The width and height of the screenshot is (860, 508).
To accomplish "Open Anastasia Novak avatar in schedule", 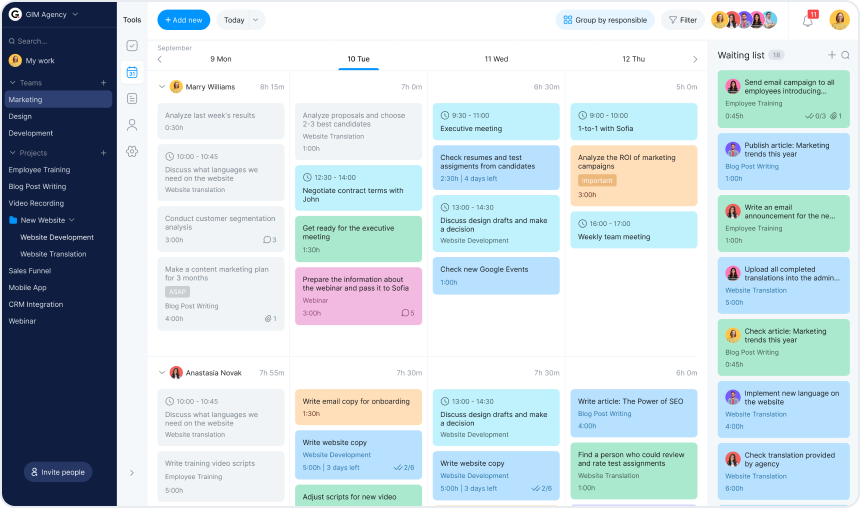I will (x=176, y=372).
